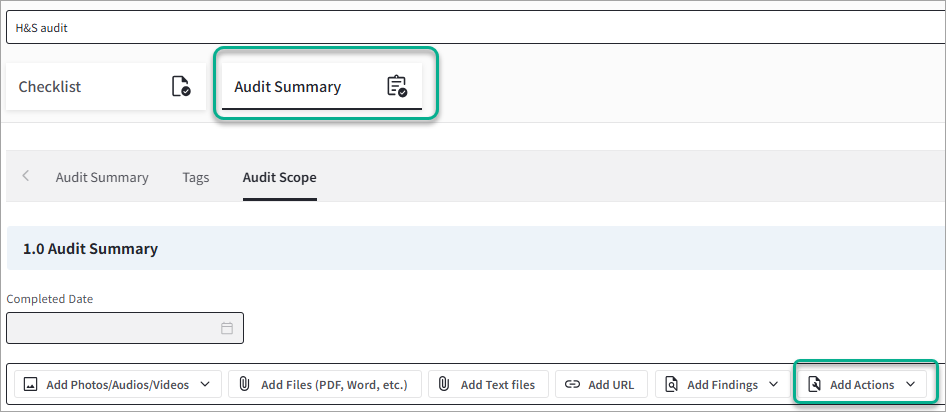946x412 pixels.
Task: Open the Tags sub-tab
Action: [x=195, y=177]
